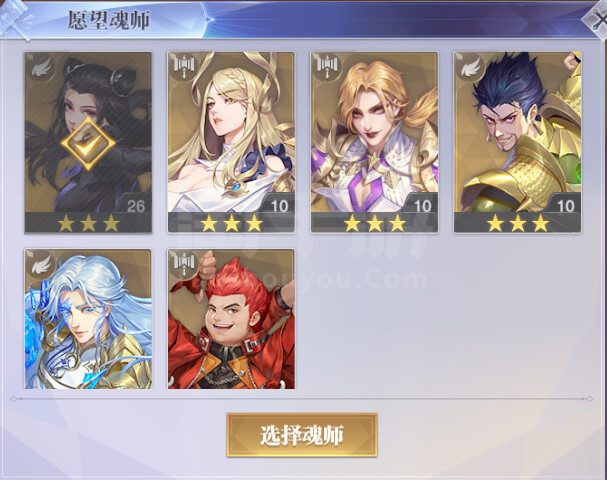Select the spiky blue-haired man card
Image resolution: width=607 pixels, height=480 pixels.
click(518, 142)
